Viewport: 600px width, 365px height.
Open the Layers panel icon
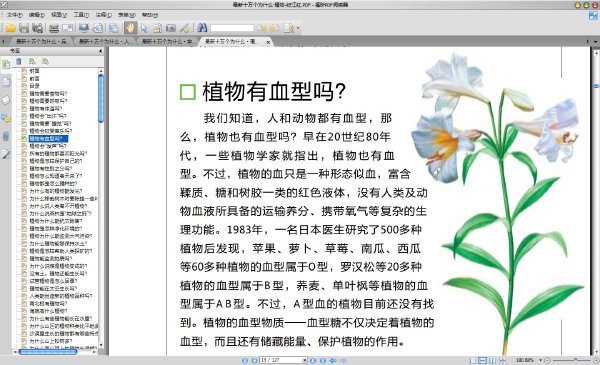6,100
